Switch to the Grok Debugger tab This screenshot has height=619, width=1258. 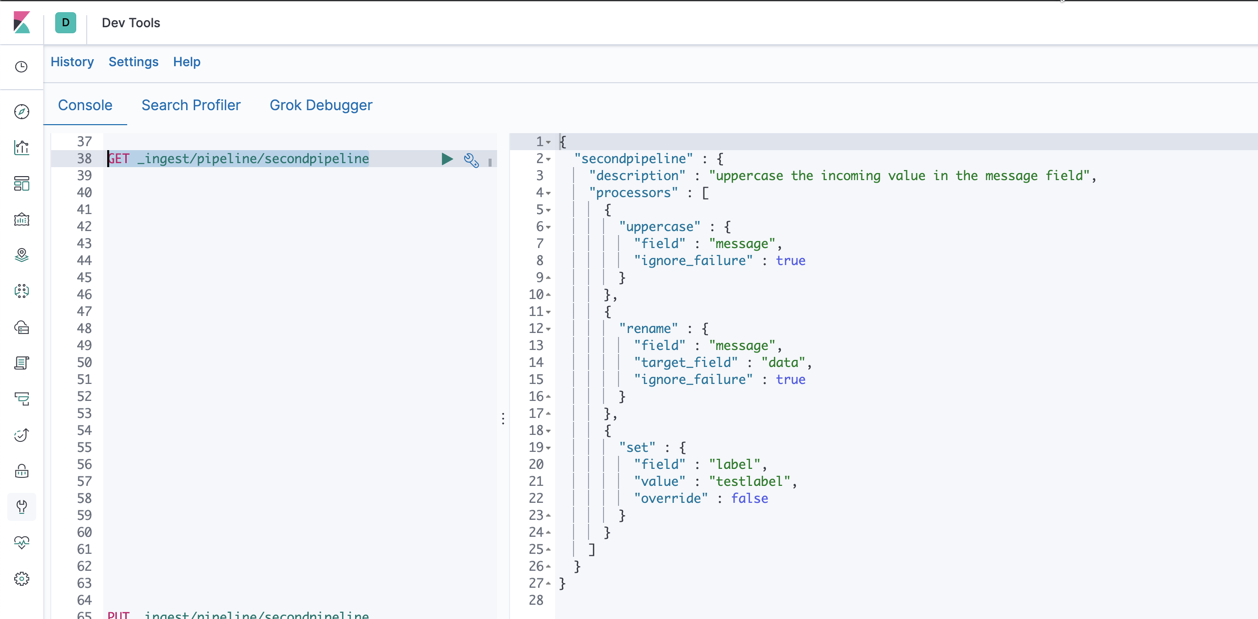click(321, 105)
